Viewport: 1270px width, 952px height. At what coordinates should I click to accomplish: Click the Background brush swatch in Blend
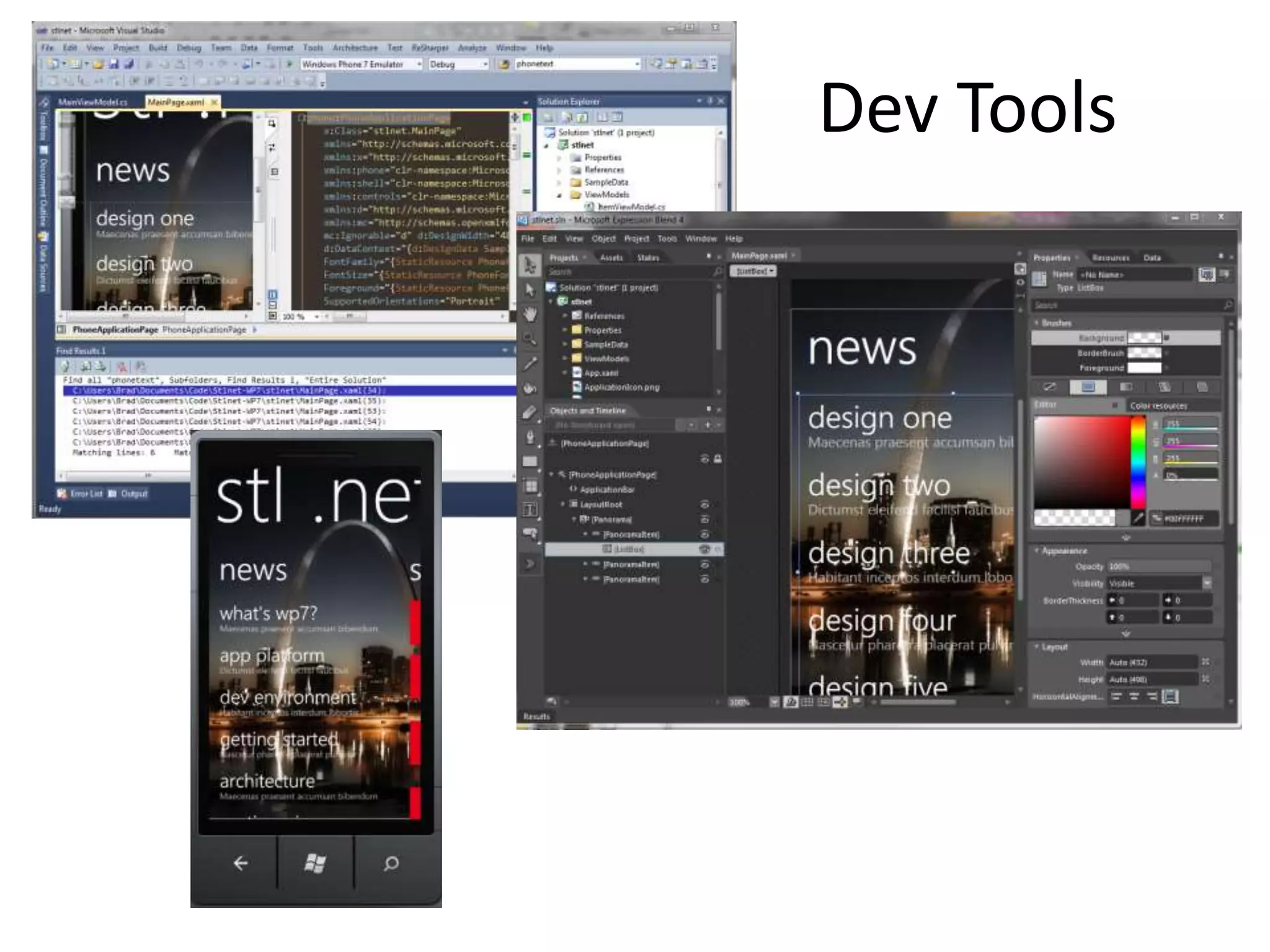coord(1144,338)
